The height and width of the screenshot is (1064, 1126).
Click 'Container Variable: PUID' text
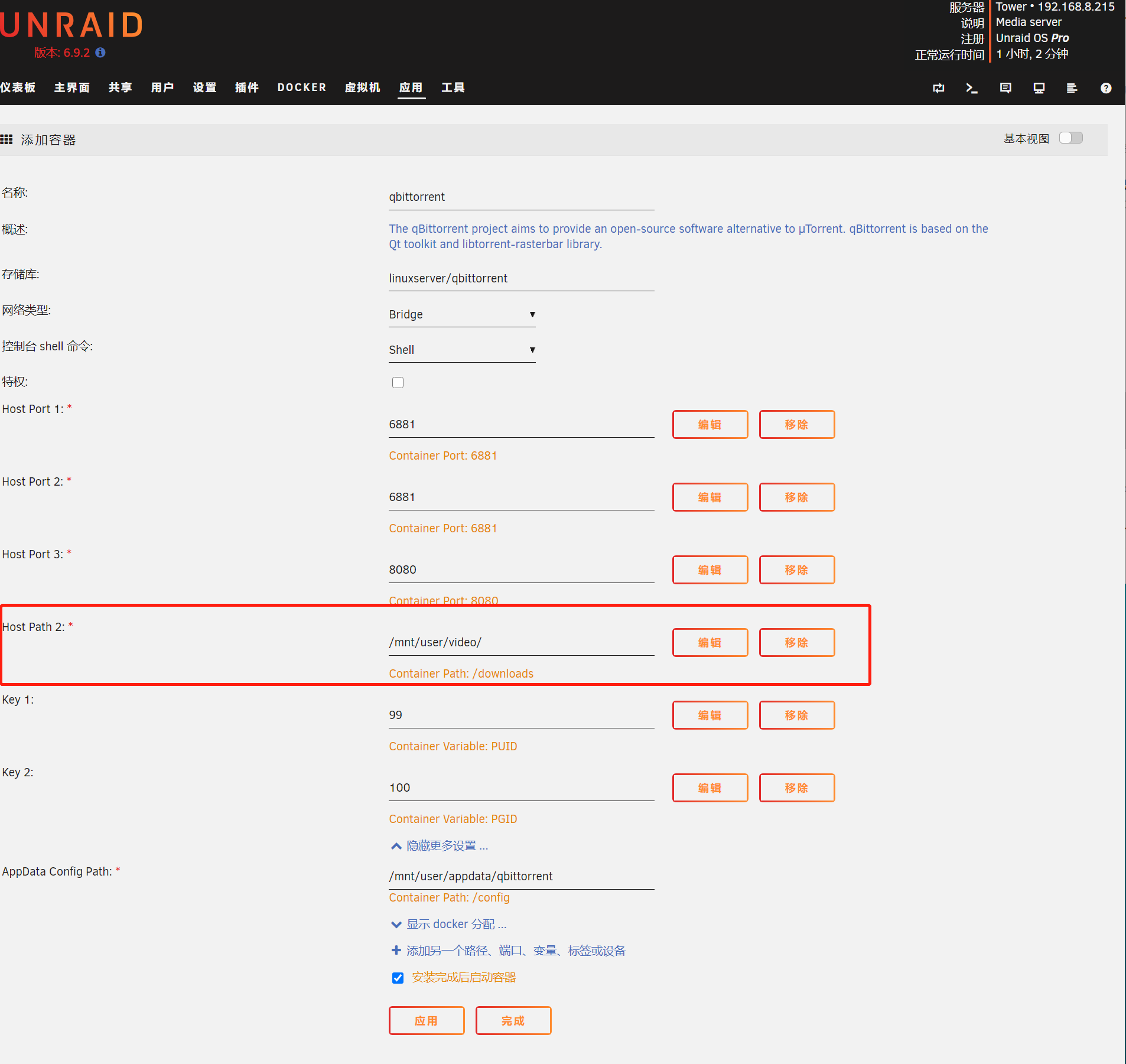(453, 746)
